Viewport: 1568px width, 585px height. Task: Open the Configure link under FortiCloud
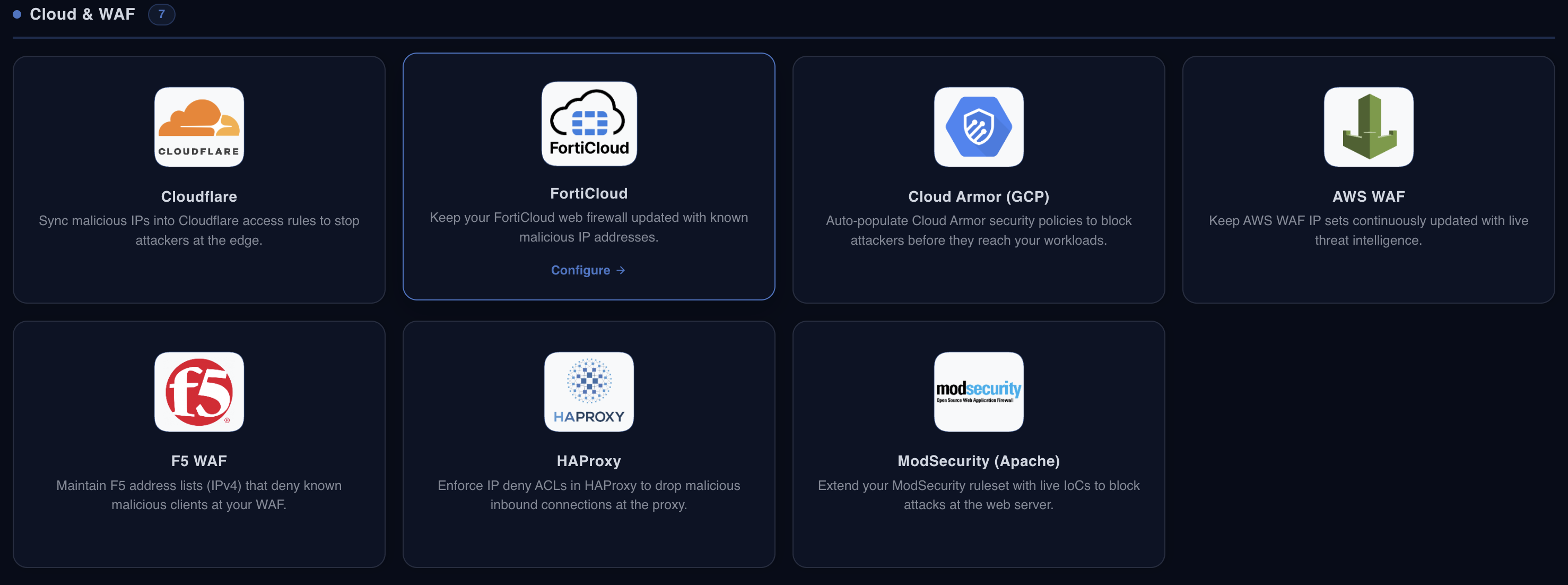[588, 270]
